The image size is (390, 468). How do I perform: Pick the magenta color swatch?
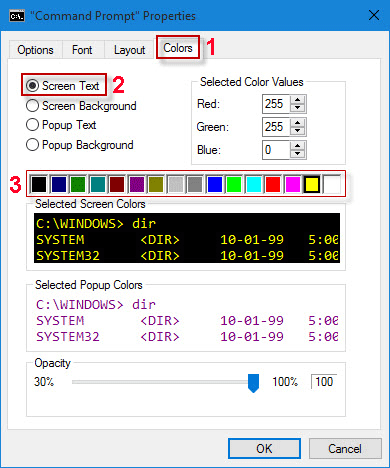[293, 184]
